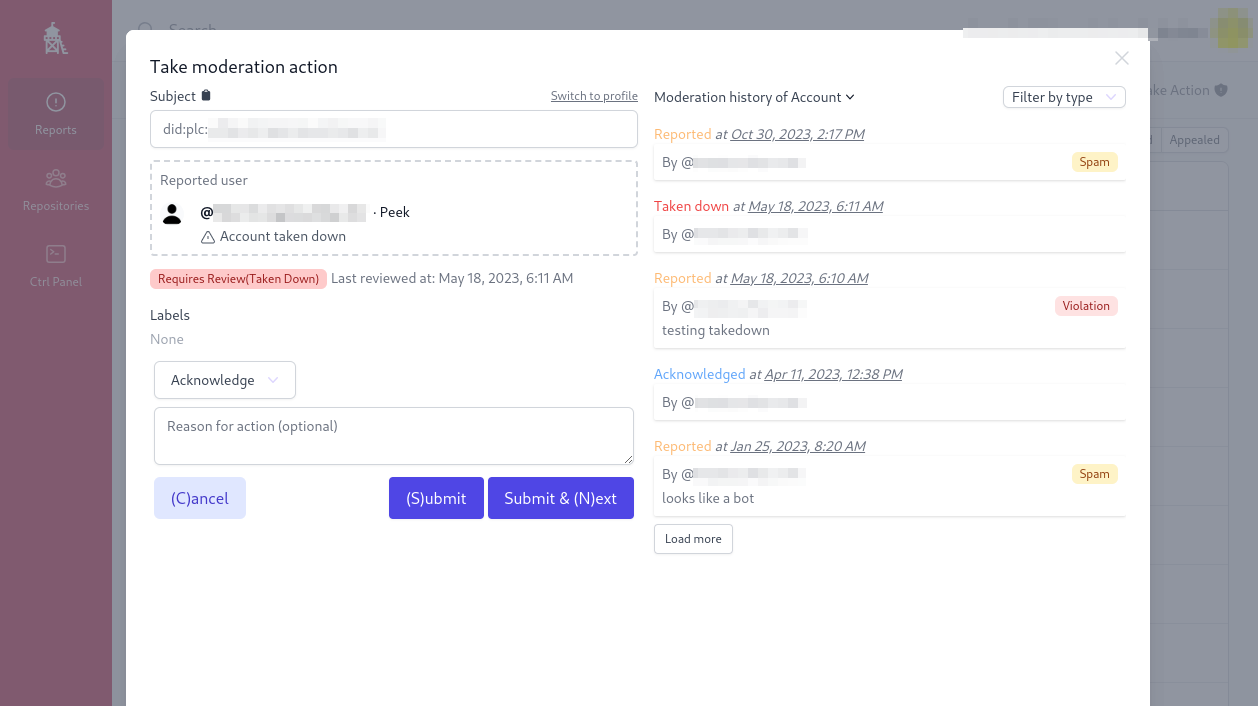Viewport: 1258px width, 706px height.
Task: Expand the Acknowledge action type dropdown
Action: [x=224, y=380]
